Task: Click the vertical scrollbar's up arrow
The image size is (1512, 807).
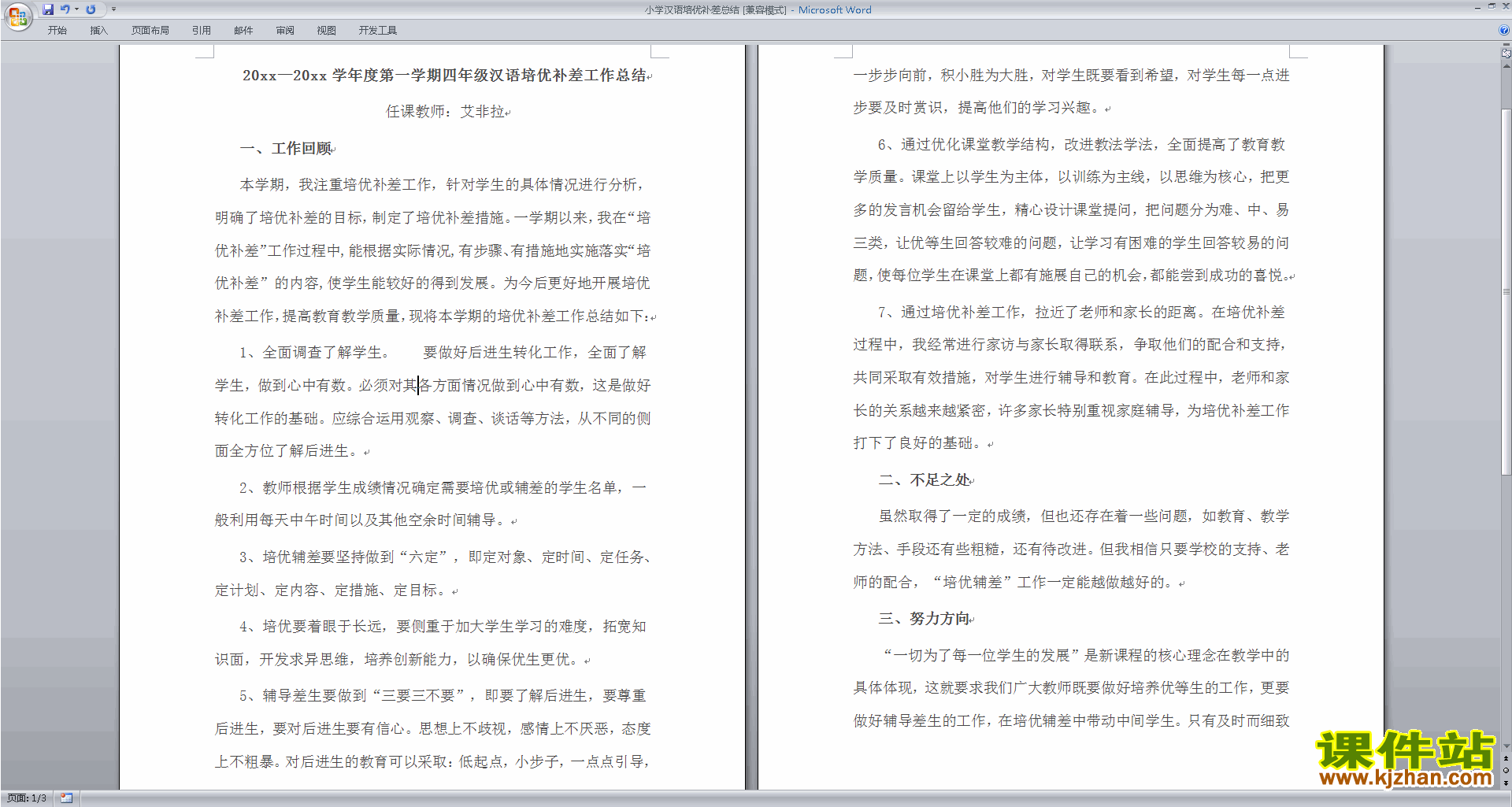Action: (x=1506, y=66)
